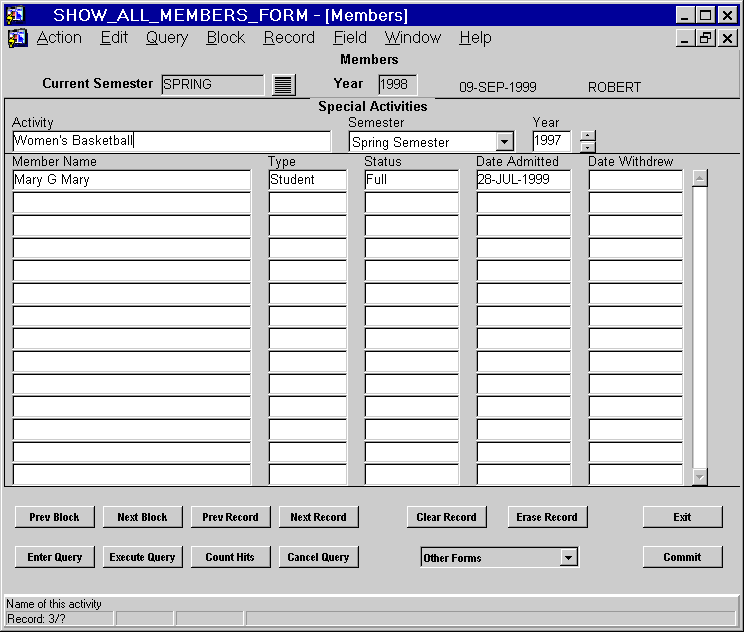This screenshot has width=744, height=632.
Task: Click the Prev Block button
Action: 55,517
